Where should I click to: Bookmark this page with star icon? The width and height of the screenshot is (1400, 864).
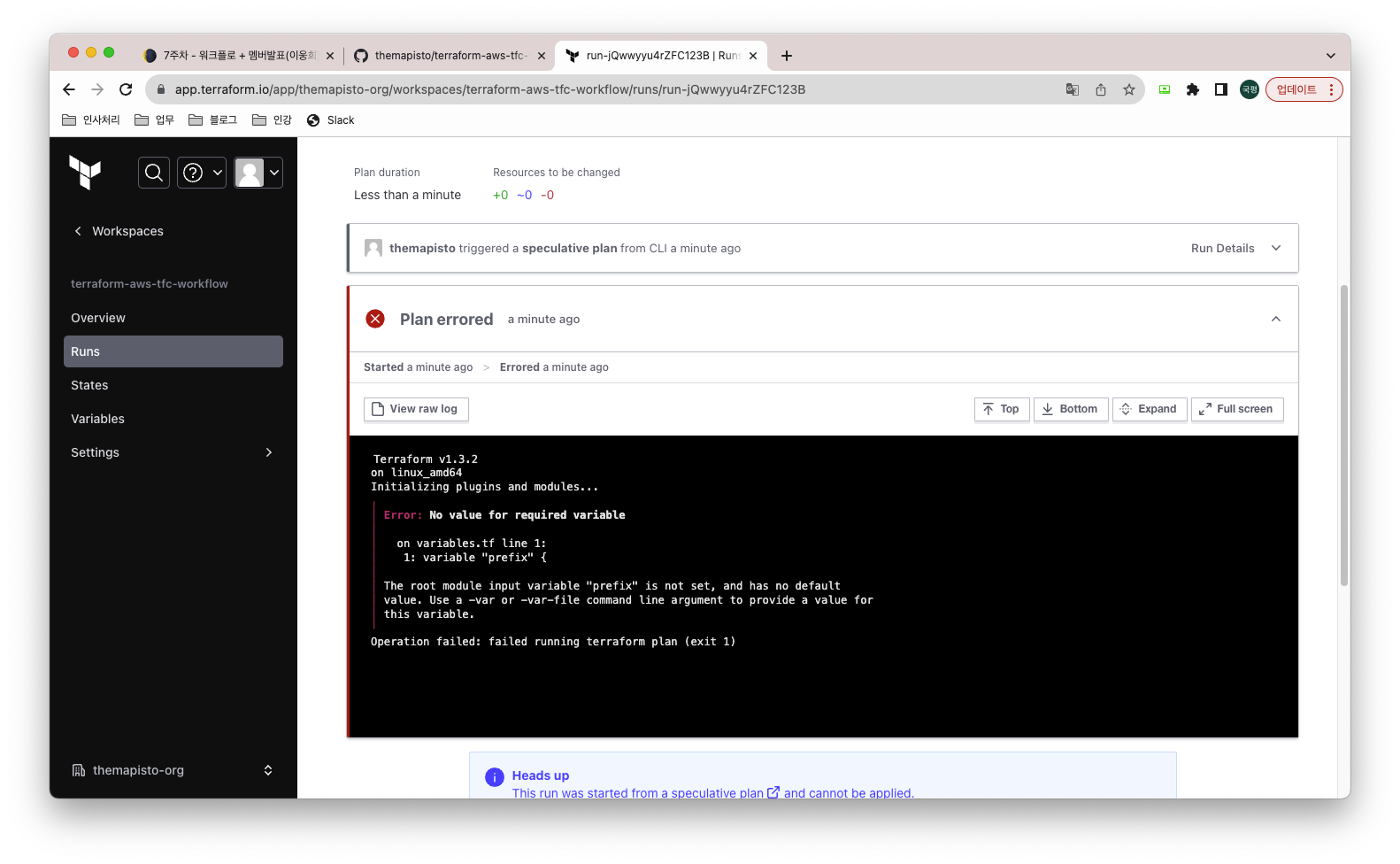click(x=1129, y=89)
